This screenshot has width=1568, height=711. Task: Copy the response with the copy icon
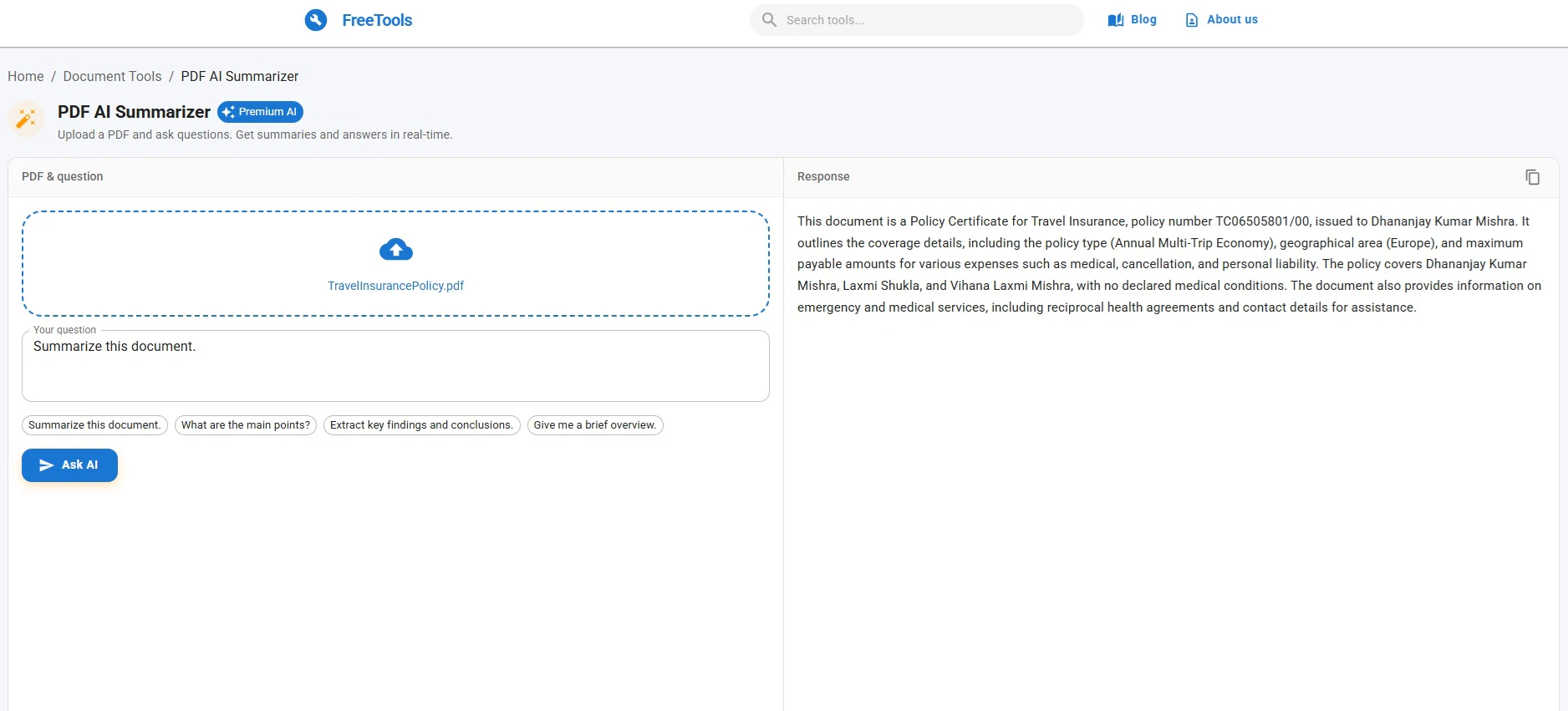[1532, 177]
